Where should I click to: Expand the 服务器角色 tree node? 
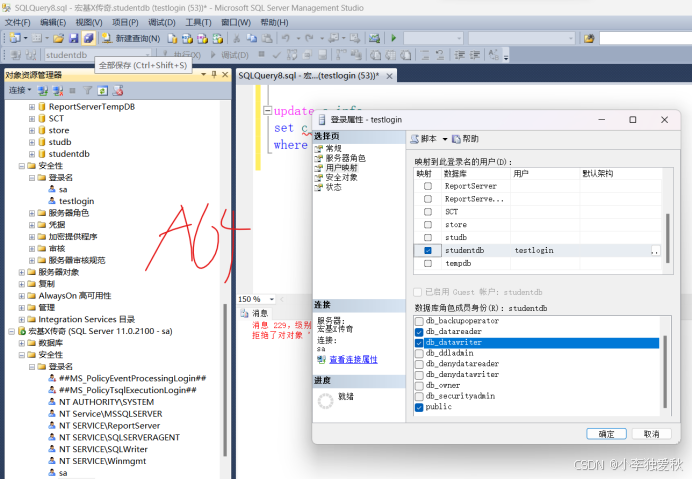[x=32, y=213]
